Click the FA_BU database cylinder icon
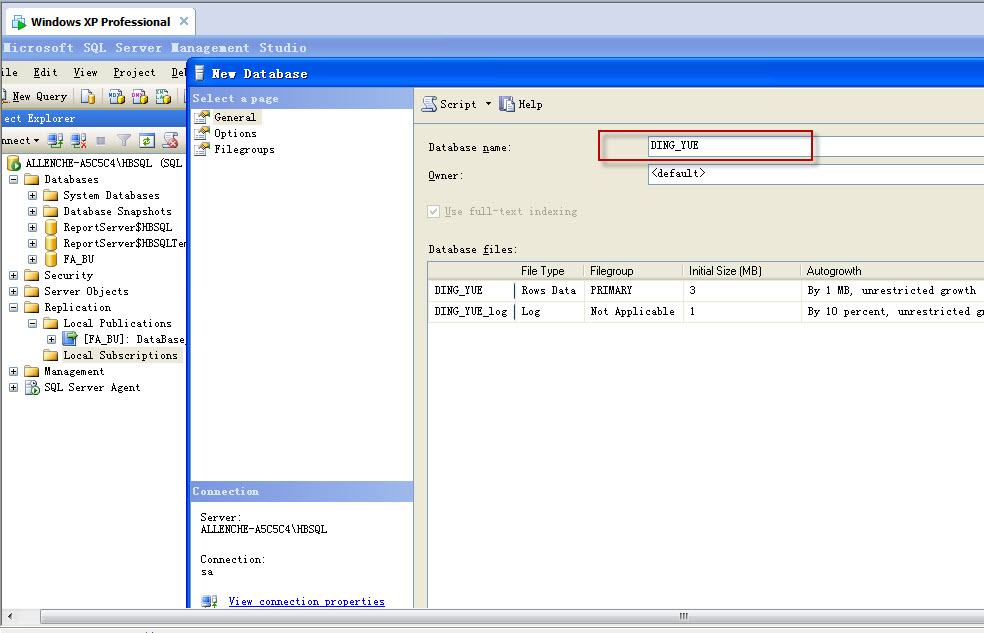Image resolution: width=984 pixels, height=633 pixels. 51,259
